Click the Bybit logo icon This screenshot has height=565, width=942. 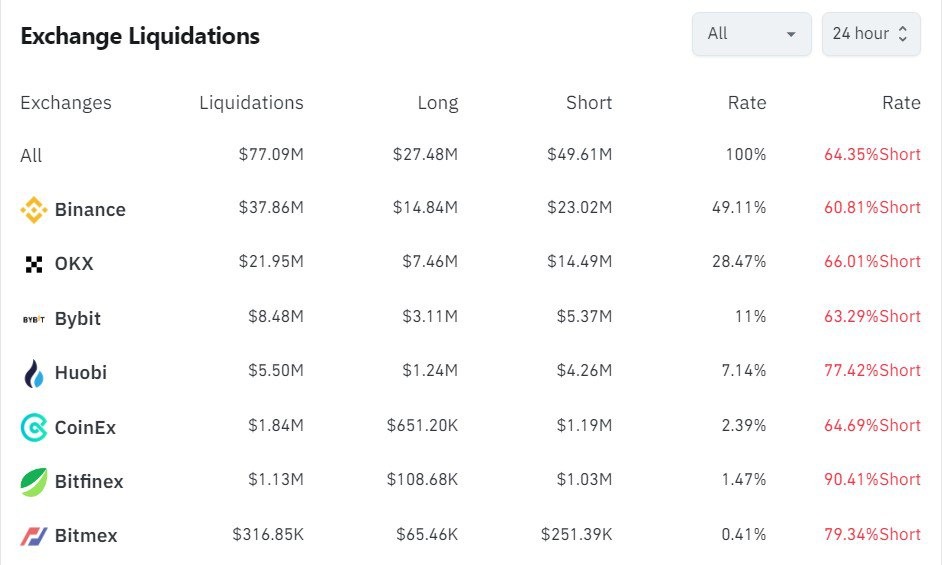pos(34,319)
